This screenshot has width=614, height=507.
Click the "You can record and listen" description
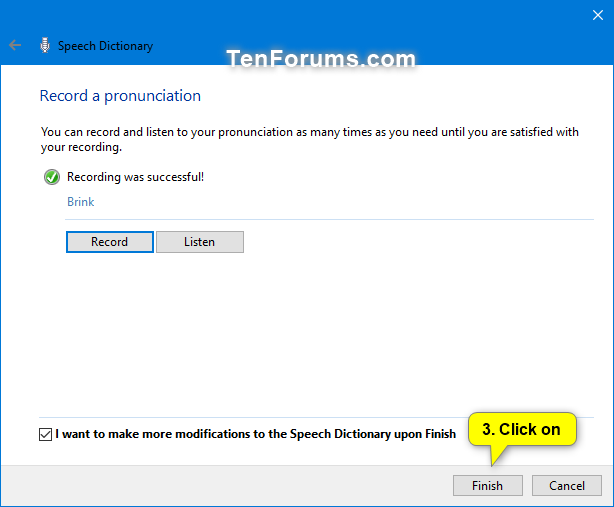coord(309,139)
